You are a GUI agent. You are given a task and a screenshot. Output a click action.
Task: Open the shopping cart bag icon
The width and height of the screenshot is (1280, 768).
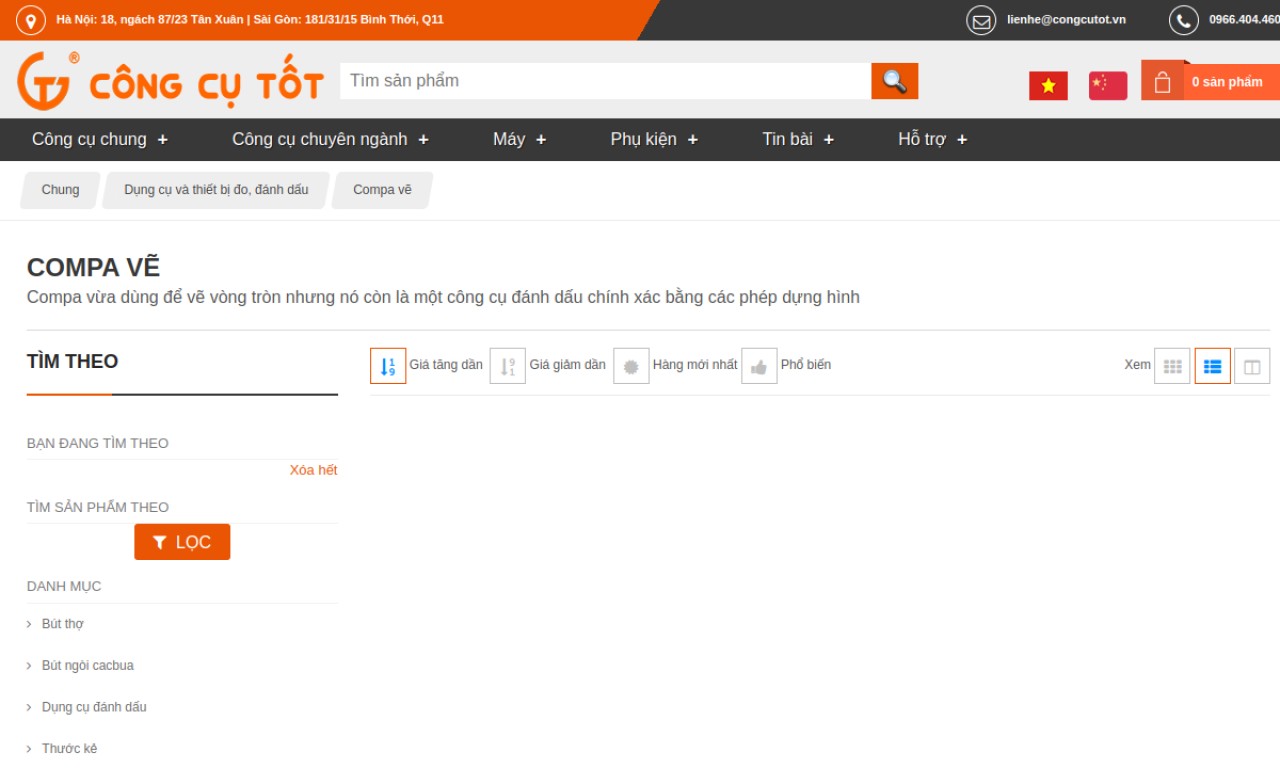click(x=1162, y=82)
